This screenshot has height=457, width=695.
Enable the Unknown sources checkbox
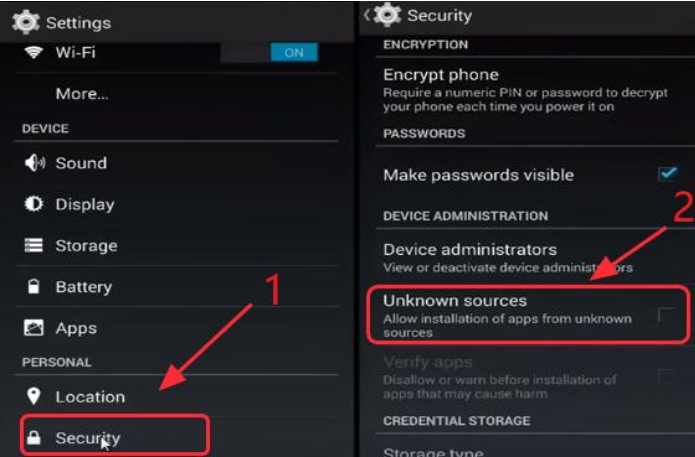(x=666, y=316)
